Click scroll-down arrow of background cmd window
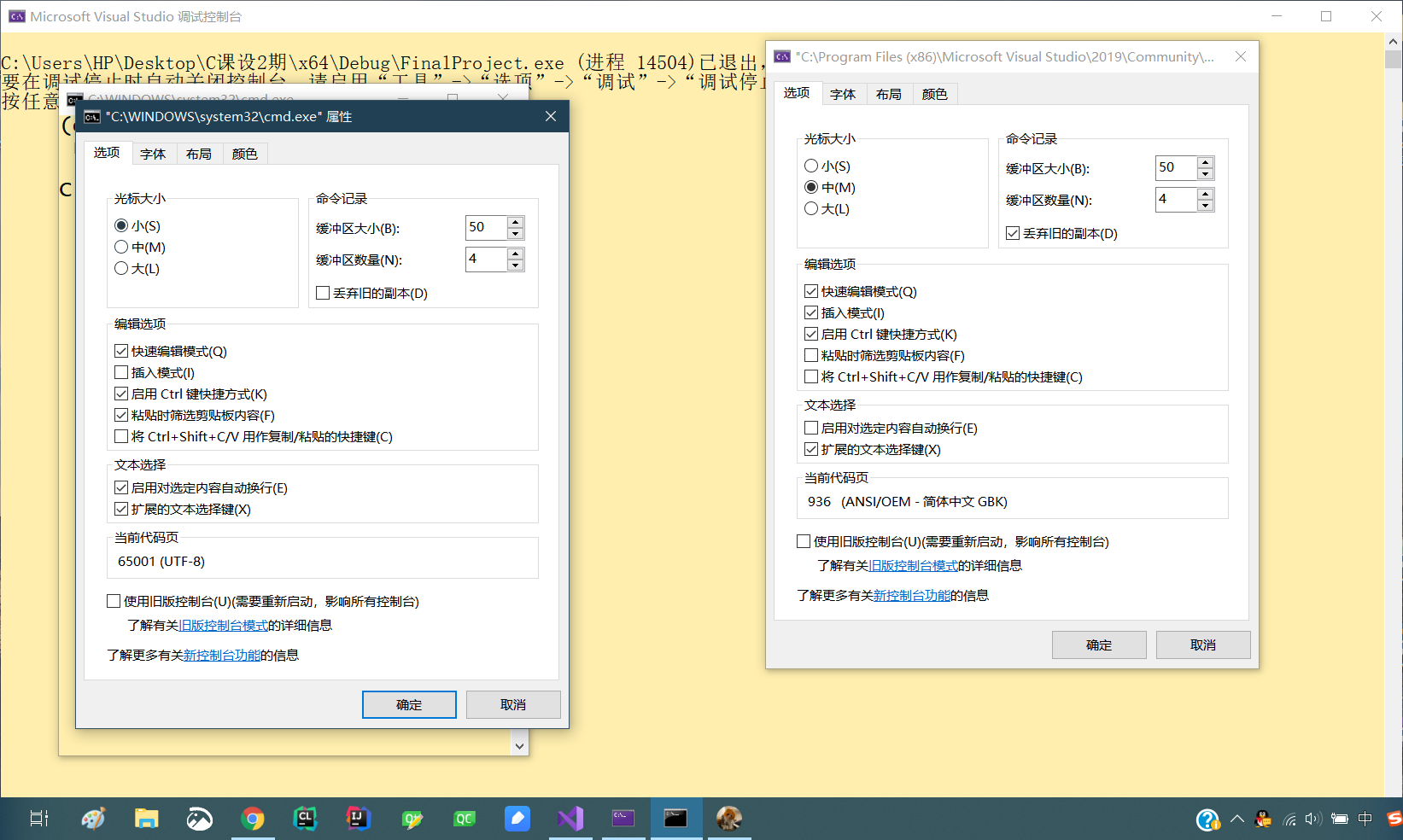 tap(519, 745)
